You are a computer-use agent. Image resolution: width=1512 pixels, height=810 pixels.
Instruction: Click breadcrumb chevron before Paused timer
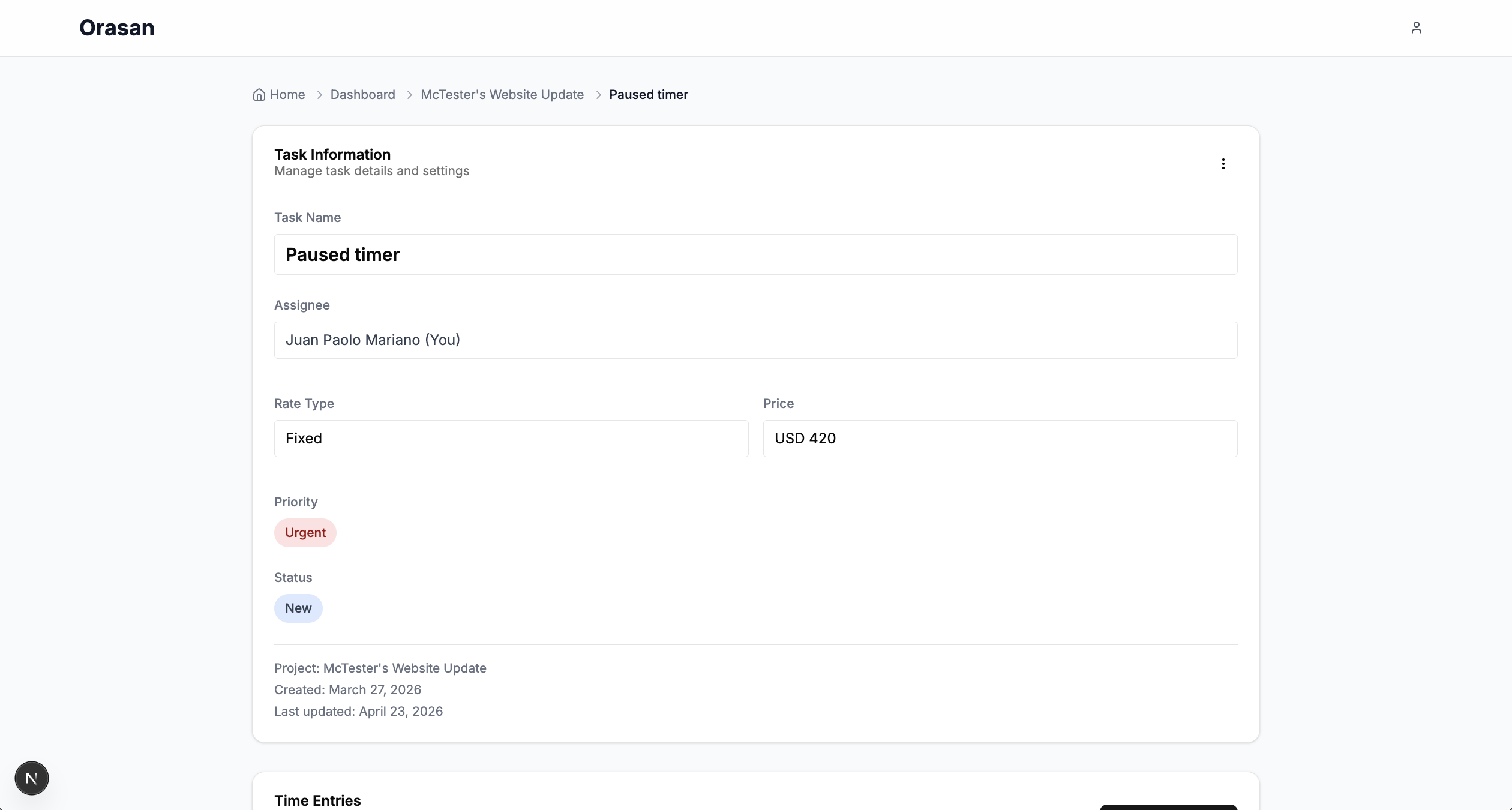pos(598,95)
